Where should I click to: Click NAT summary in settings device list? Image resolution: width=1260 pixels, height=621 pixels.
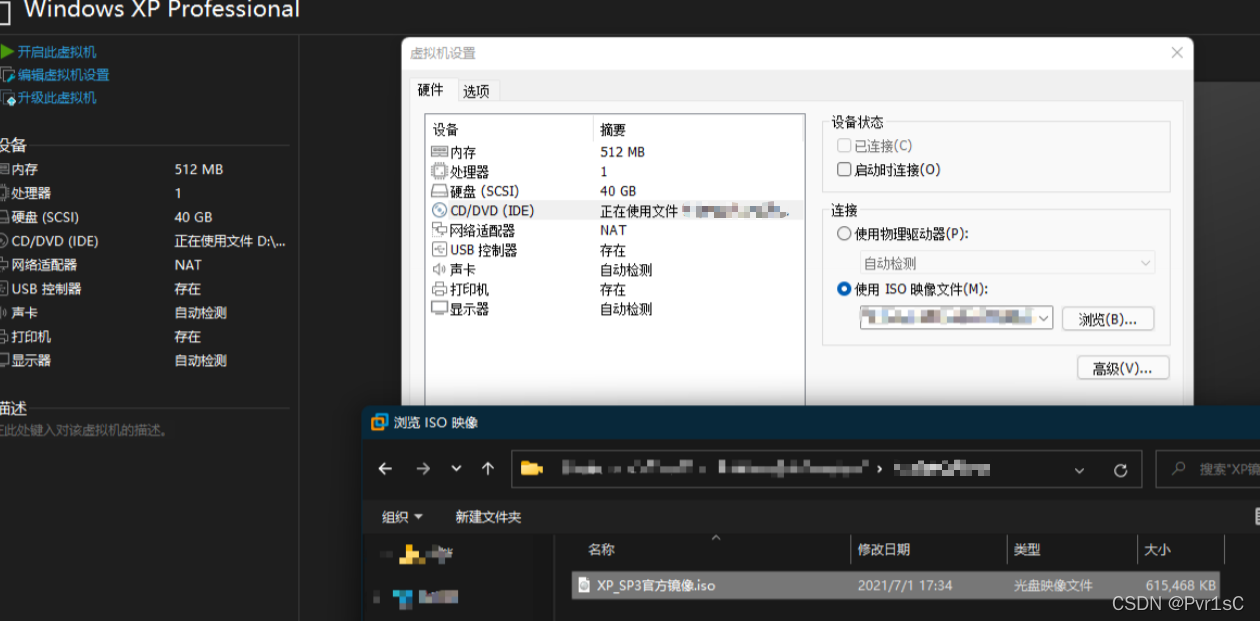(613, 230)
